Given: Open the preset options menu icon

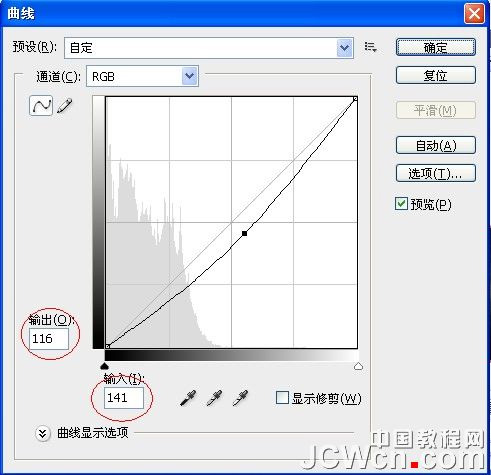Looking at the screenshot, I should coord(370,47).
